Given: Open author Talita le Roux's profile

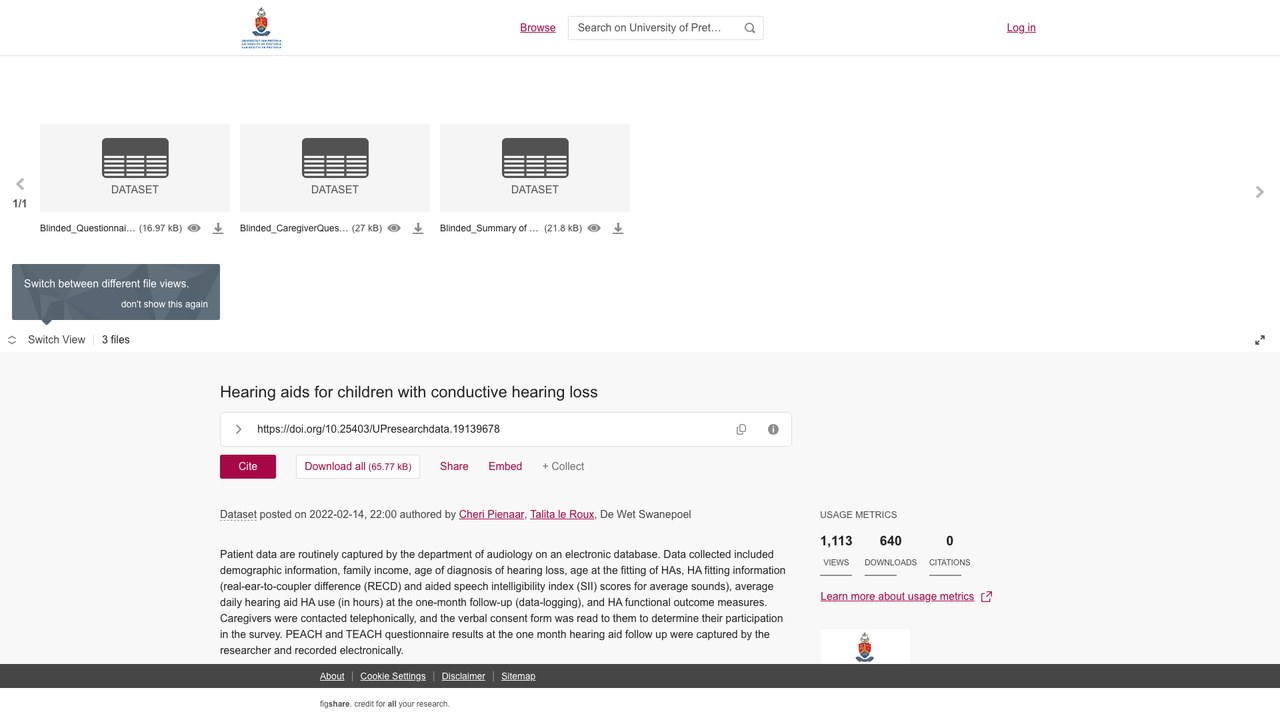Looking at the screenshot, I should tap(562, 514).
